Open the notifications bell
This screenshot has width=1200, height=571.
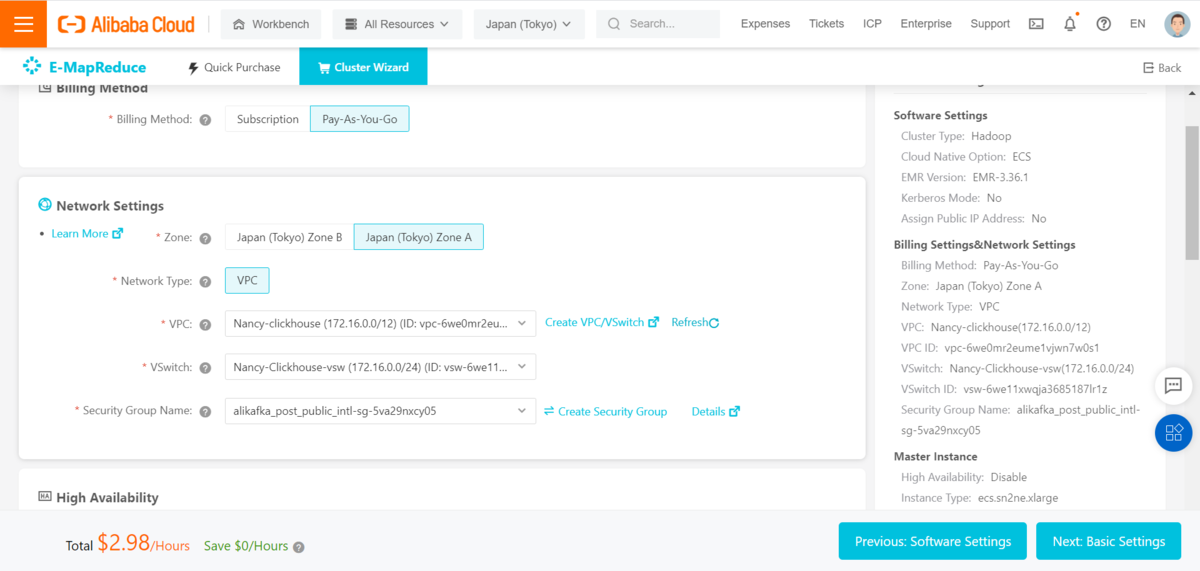tap(1070, 24)
